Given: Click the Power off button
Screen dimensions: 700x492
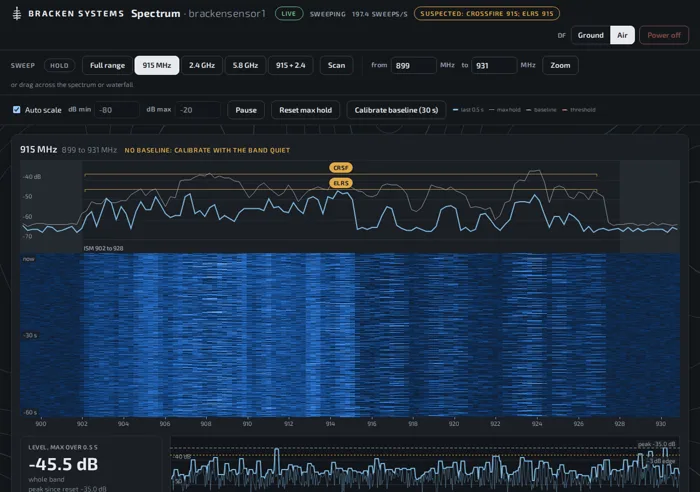Looking at the screenshot, I should 664,35.
